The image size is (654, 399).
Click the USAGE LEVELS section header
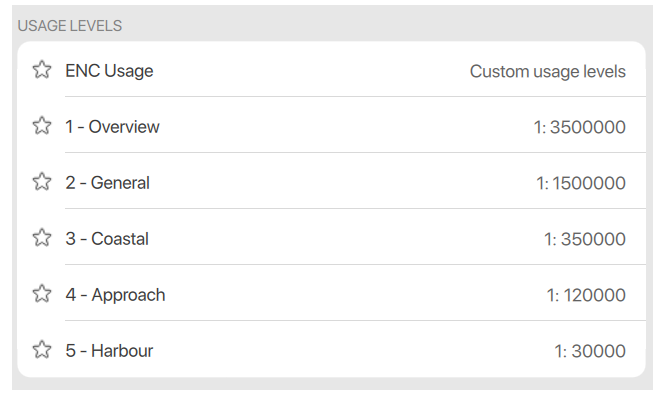tap(70, 26)
